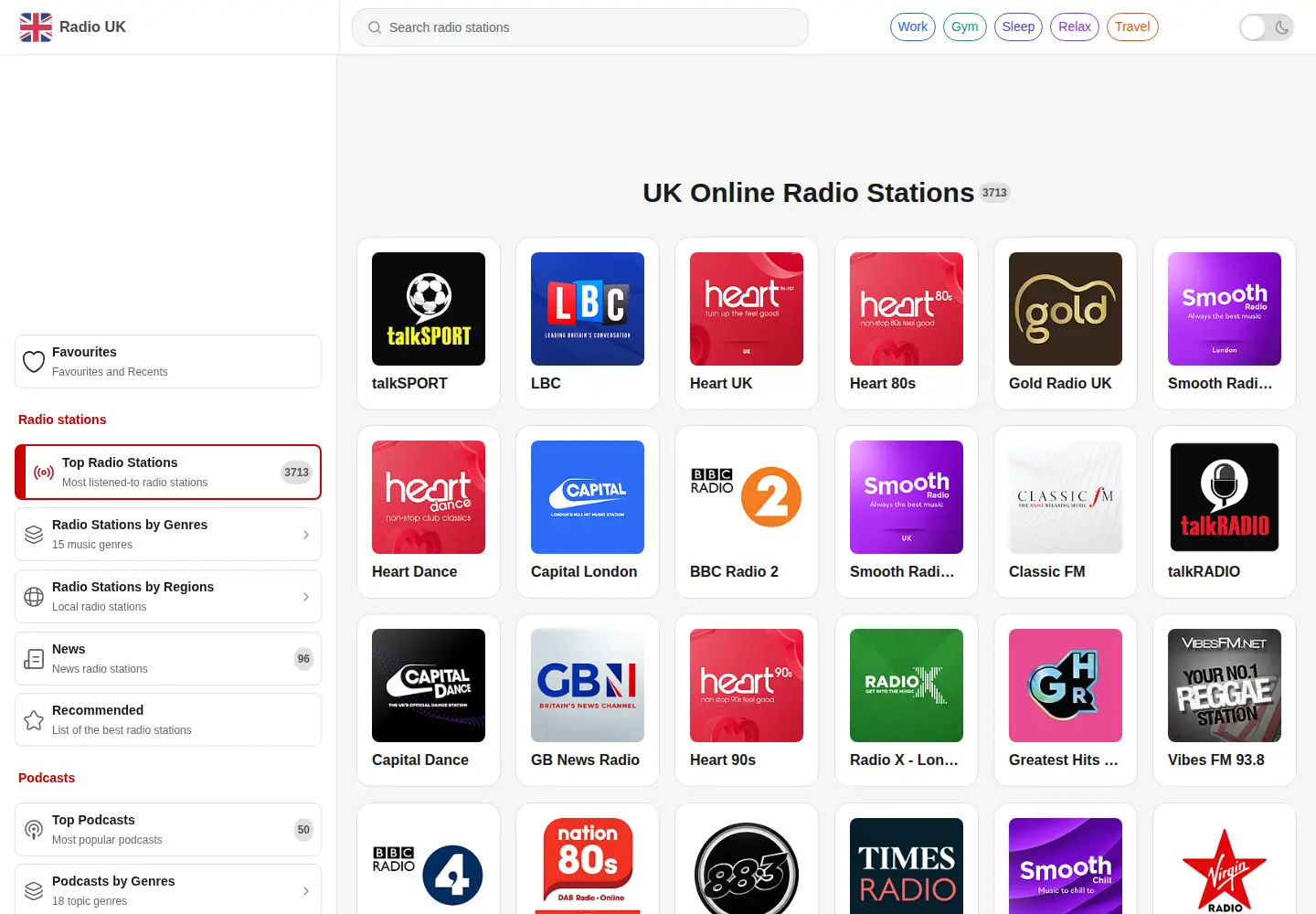Open the Virgin Radio logo

1225,866
